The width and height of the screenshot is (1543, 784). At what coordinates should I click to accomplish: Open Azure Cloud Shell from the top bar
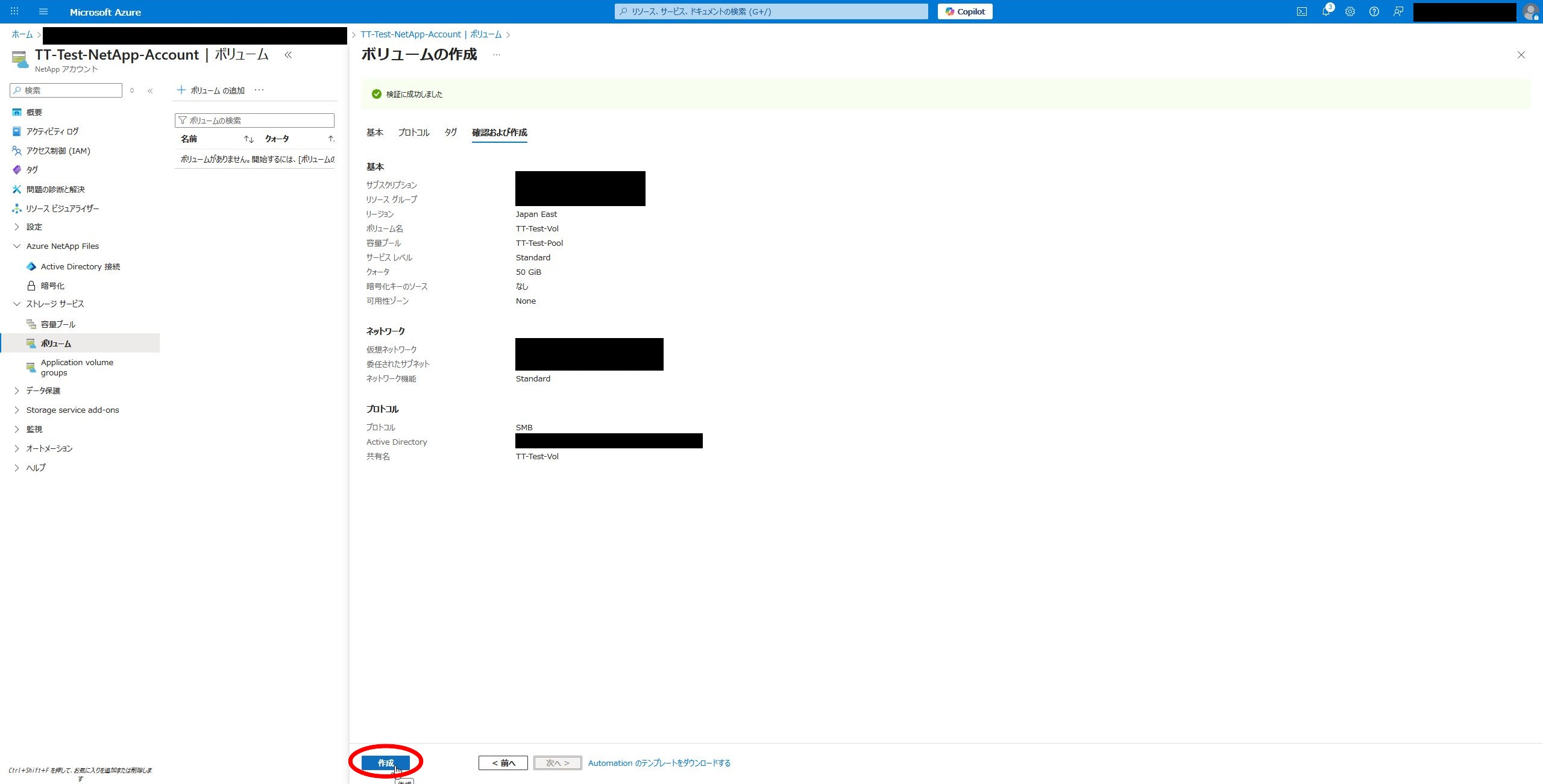click(x=1302, y=11)
